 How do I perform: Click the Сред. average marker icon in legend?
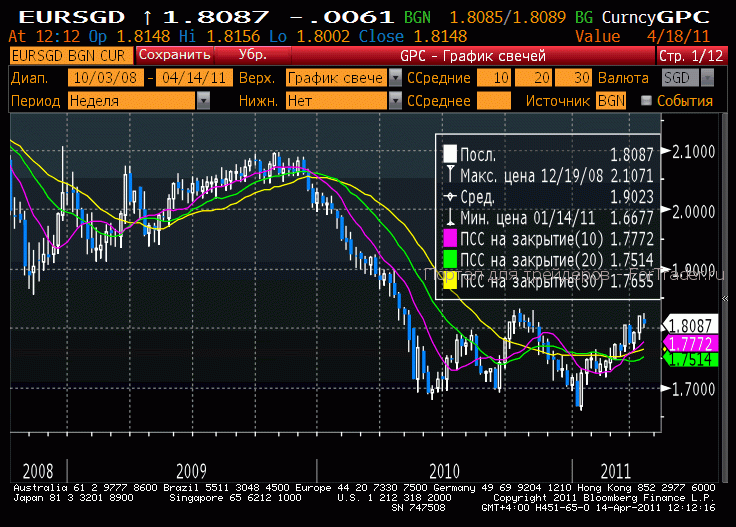pos(450,197)
